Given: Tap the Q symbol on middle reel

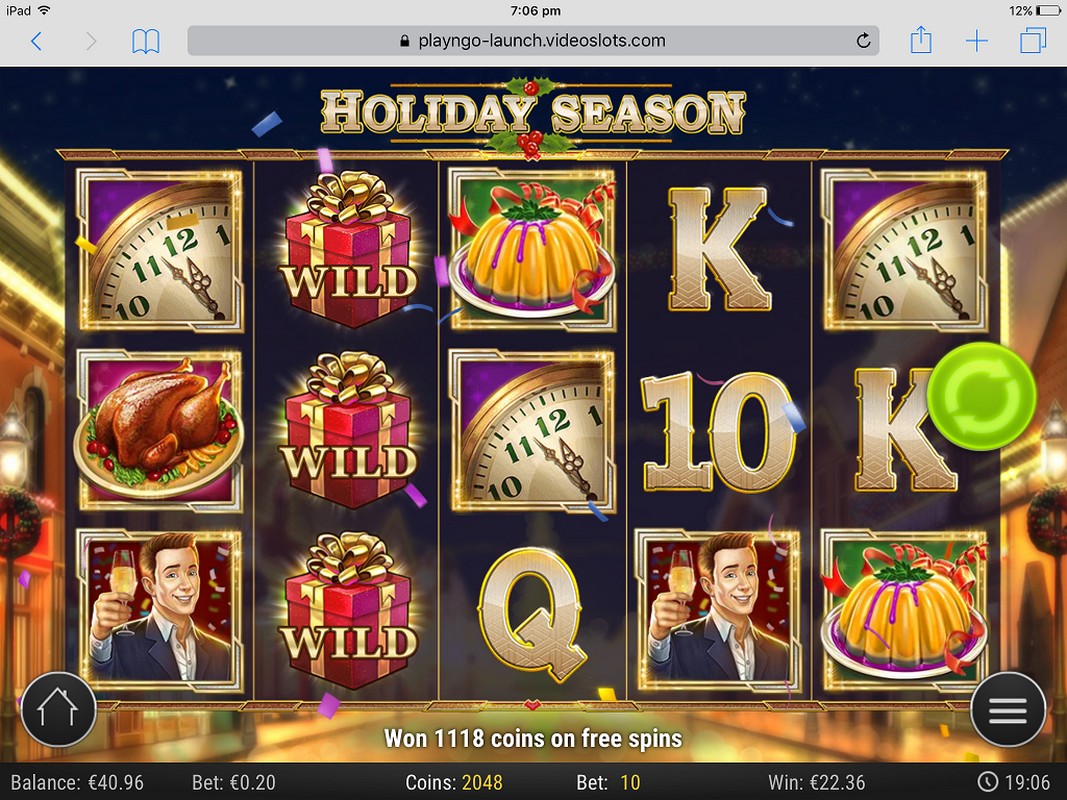Looking at the screenshot, I should tap(532, 614).
